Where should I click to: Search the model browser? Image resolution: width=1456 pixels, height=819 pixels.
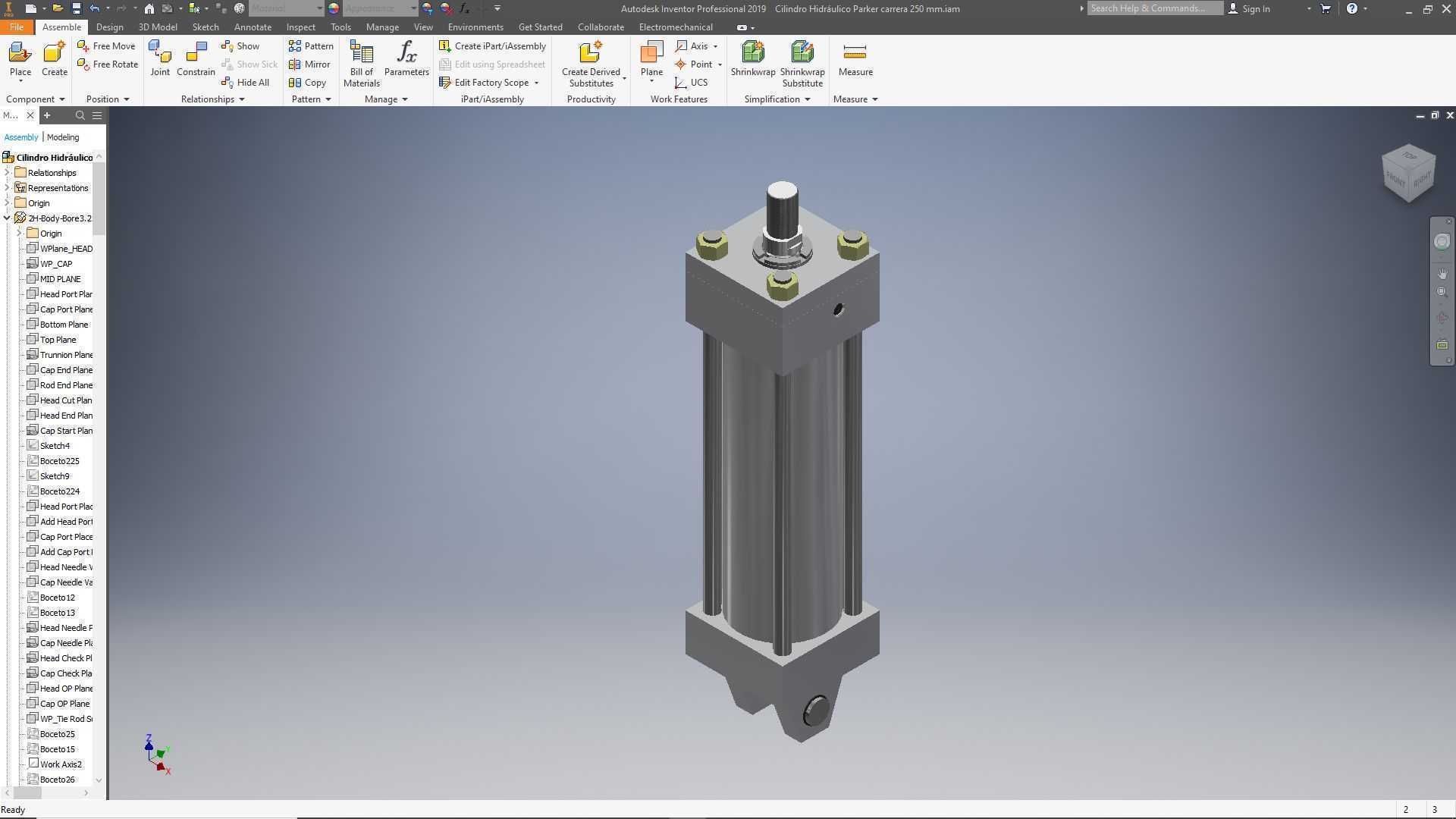(80, 115)
